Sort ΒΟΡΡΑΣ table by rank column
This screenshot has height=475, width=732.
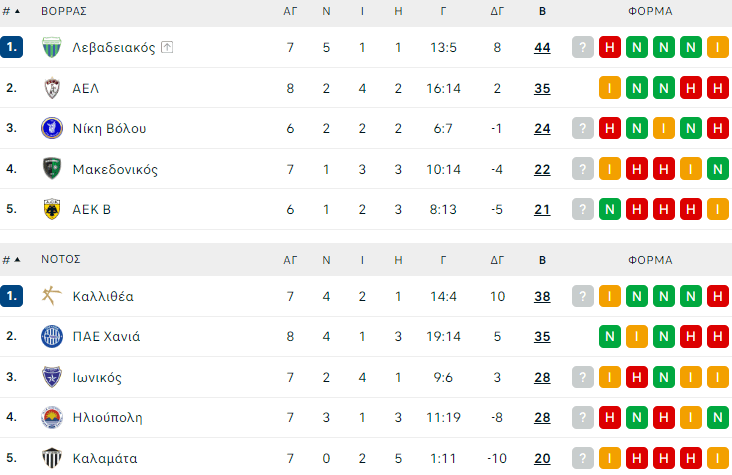pos(11,11)
